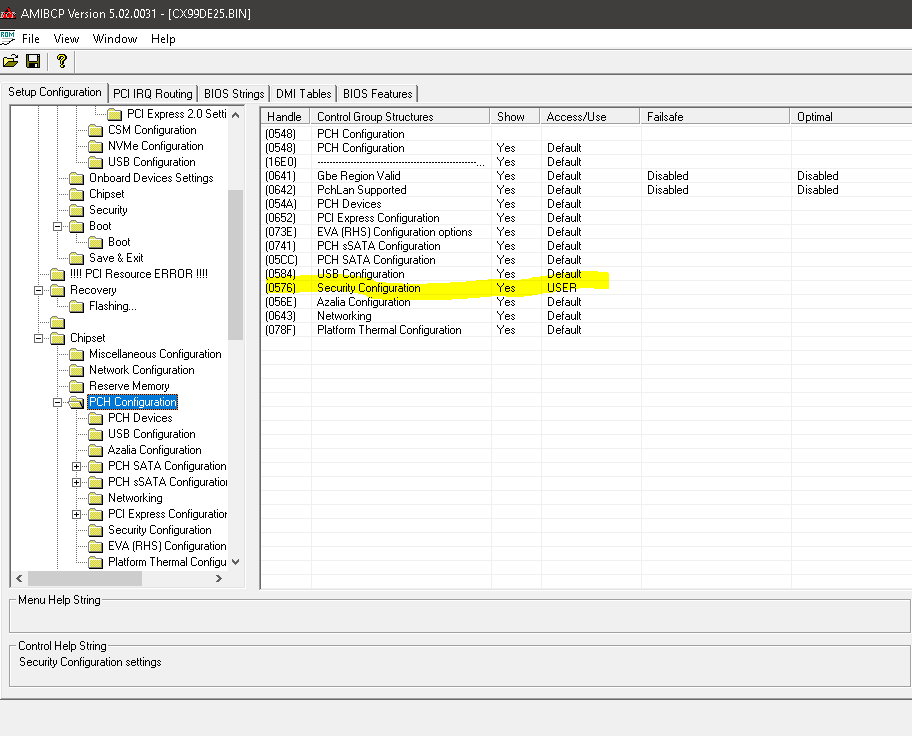This screenshot has width=912, height=736.
Task: Click the Open file toolbar icon
Action: click(10, 61)
